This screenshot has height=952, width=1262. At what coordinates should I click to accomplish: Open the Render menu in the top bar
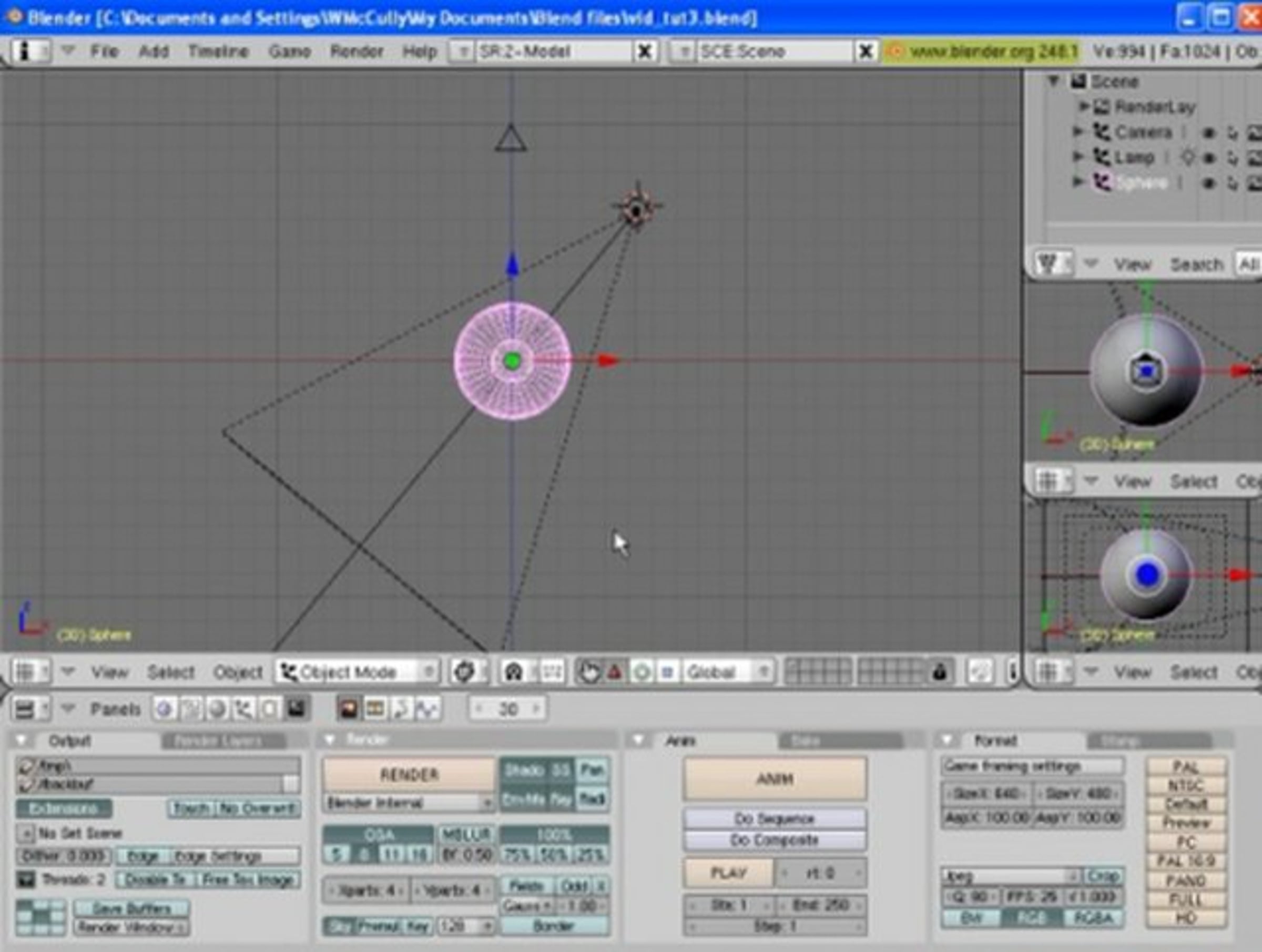[357, 52]
